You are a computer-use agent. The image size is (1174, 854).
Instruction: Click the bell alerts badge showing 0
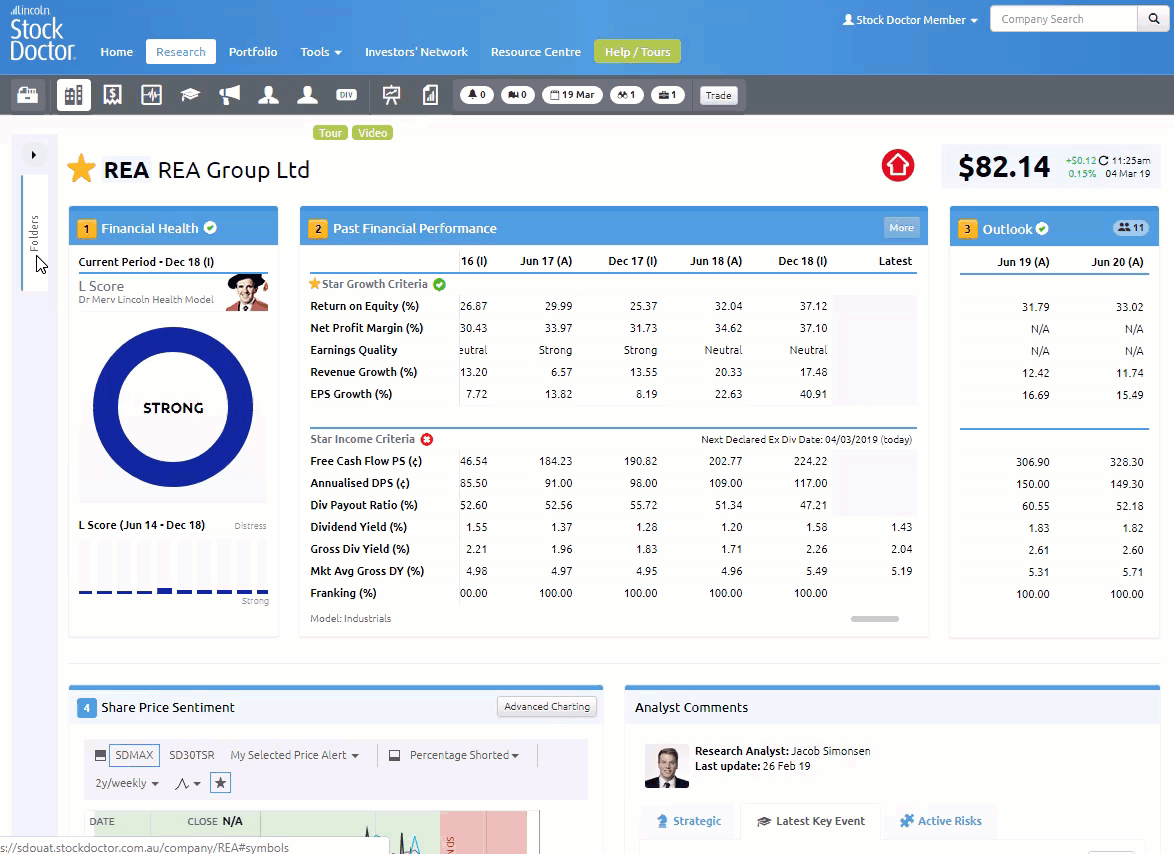coord(477,95)
